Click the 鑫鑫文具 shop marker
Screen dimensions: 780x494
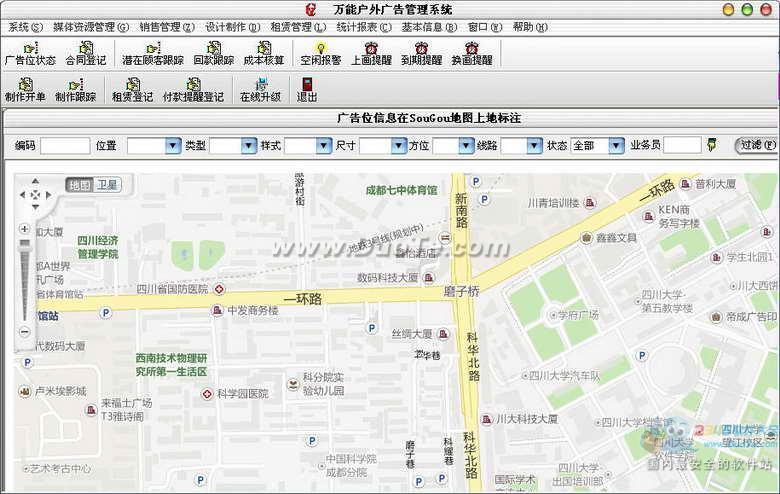point(586,238)
